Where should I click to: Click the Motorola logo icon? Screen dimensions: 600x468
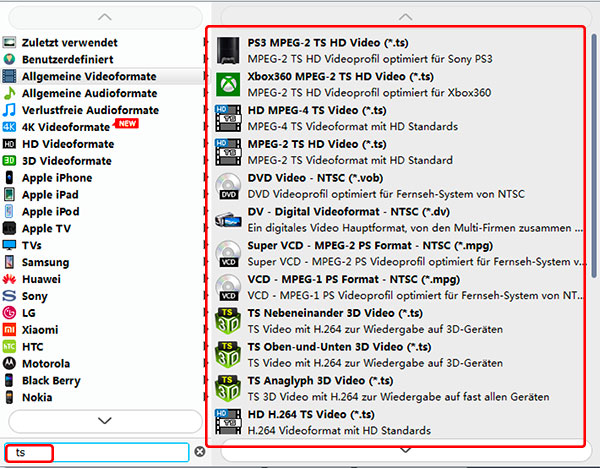[x=9, y=363]
